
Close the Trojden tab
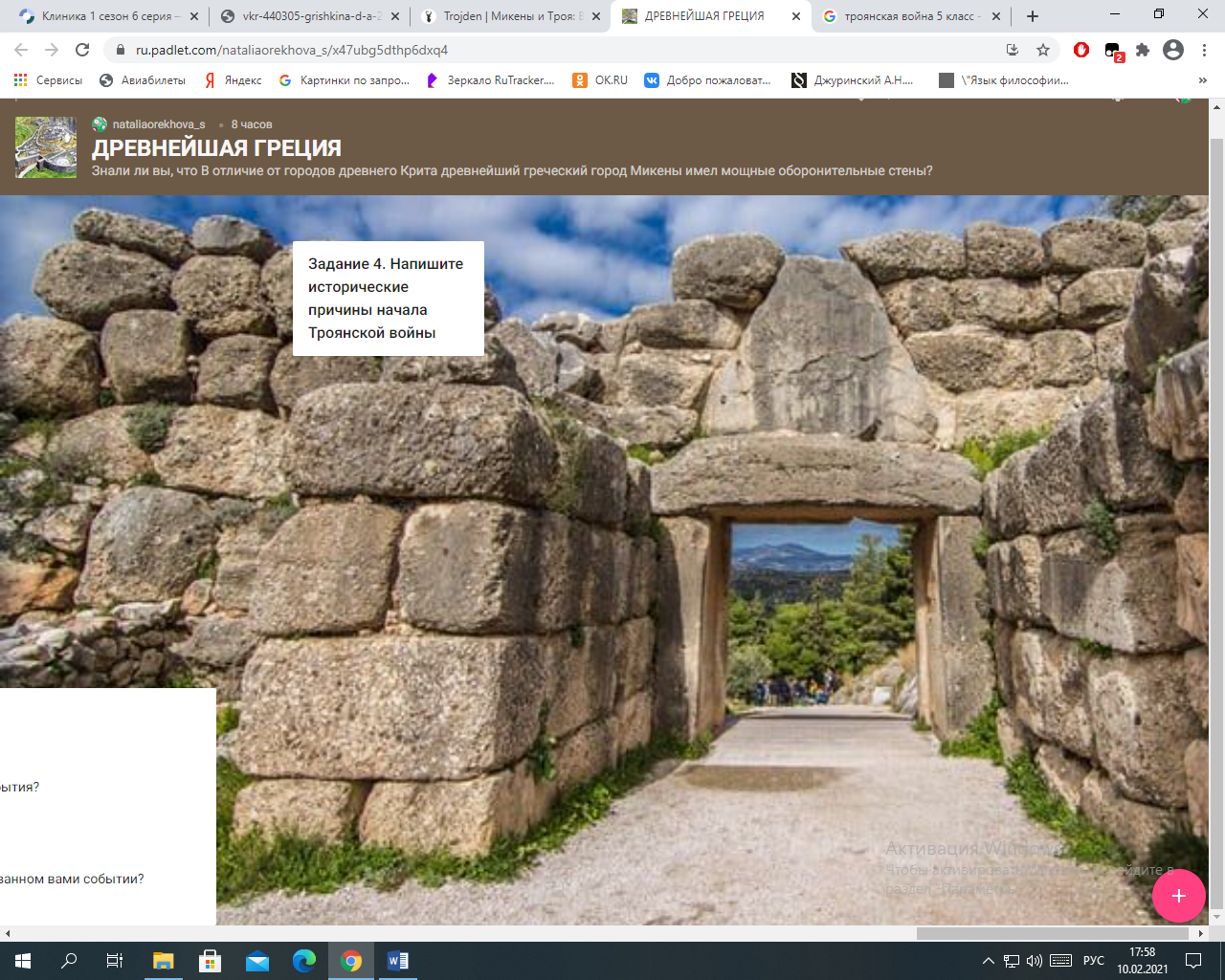coord(596,16)
